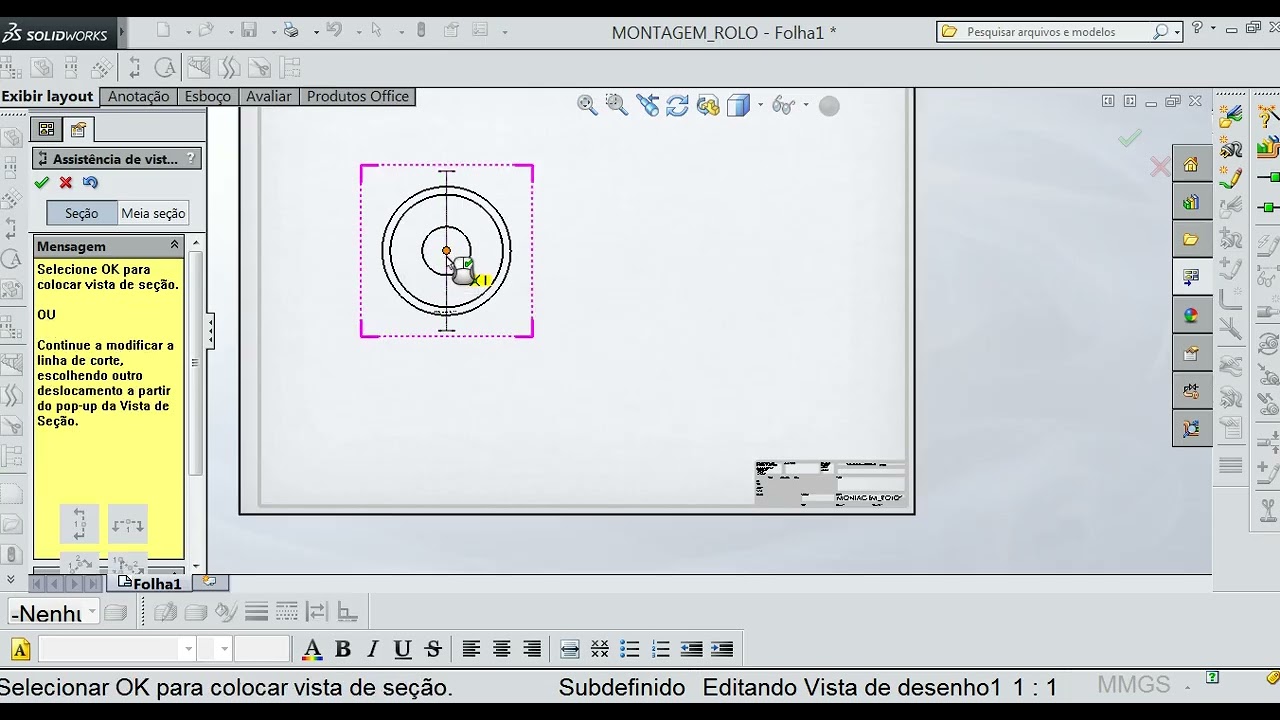Click the display style cube icon
This screenshot has height=720, width=1280.
click(738, 105)
